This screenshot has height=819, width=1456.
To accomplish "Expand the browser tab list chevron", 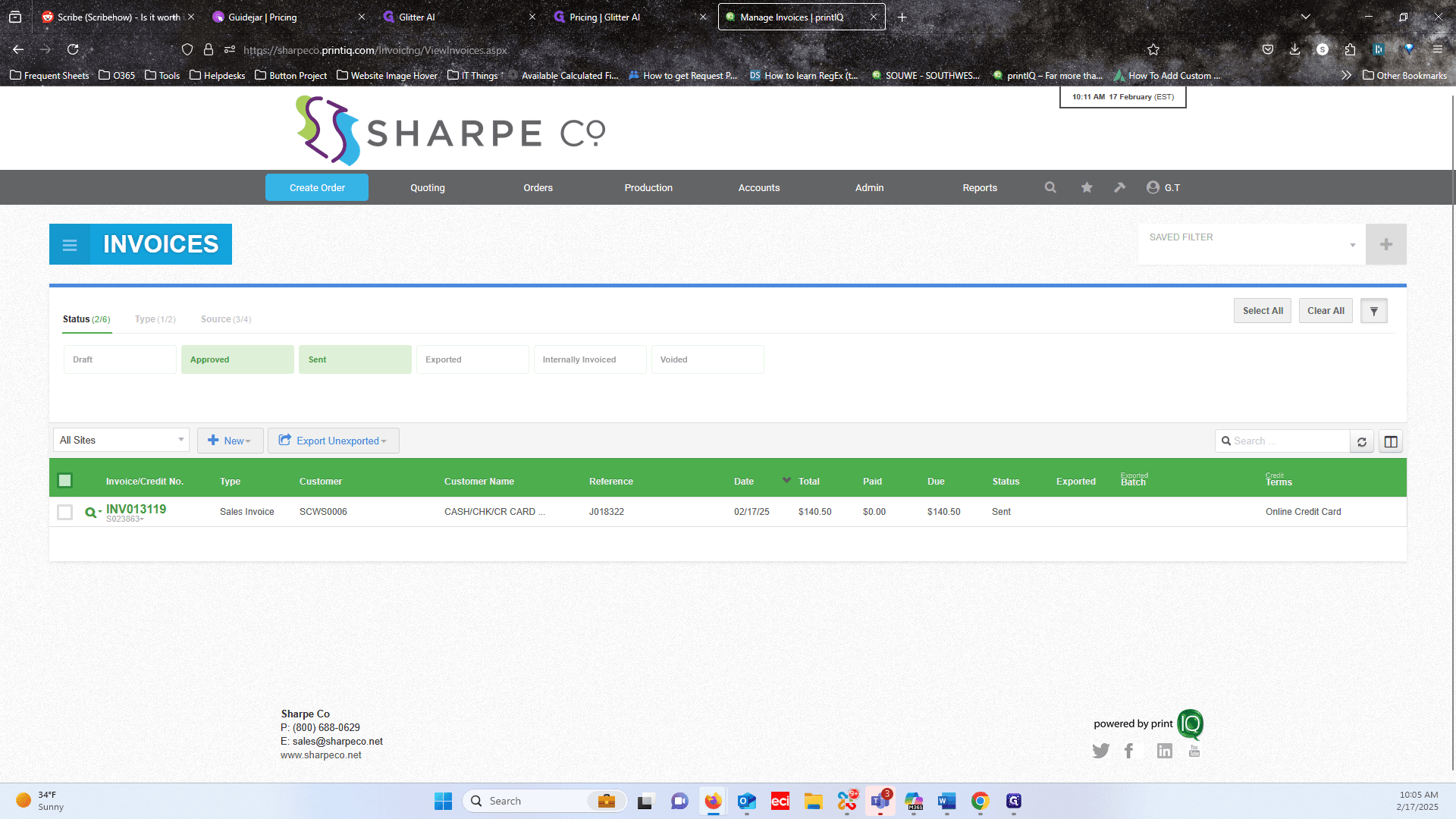I will click(1305, 17).
